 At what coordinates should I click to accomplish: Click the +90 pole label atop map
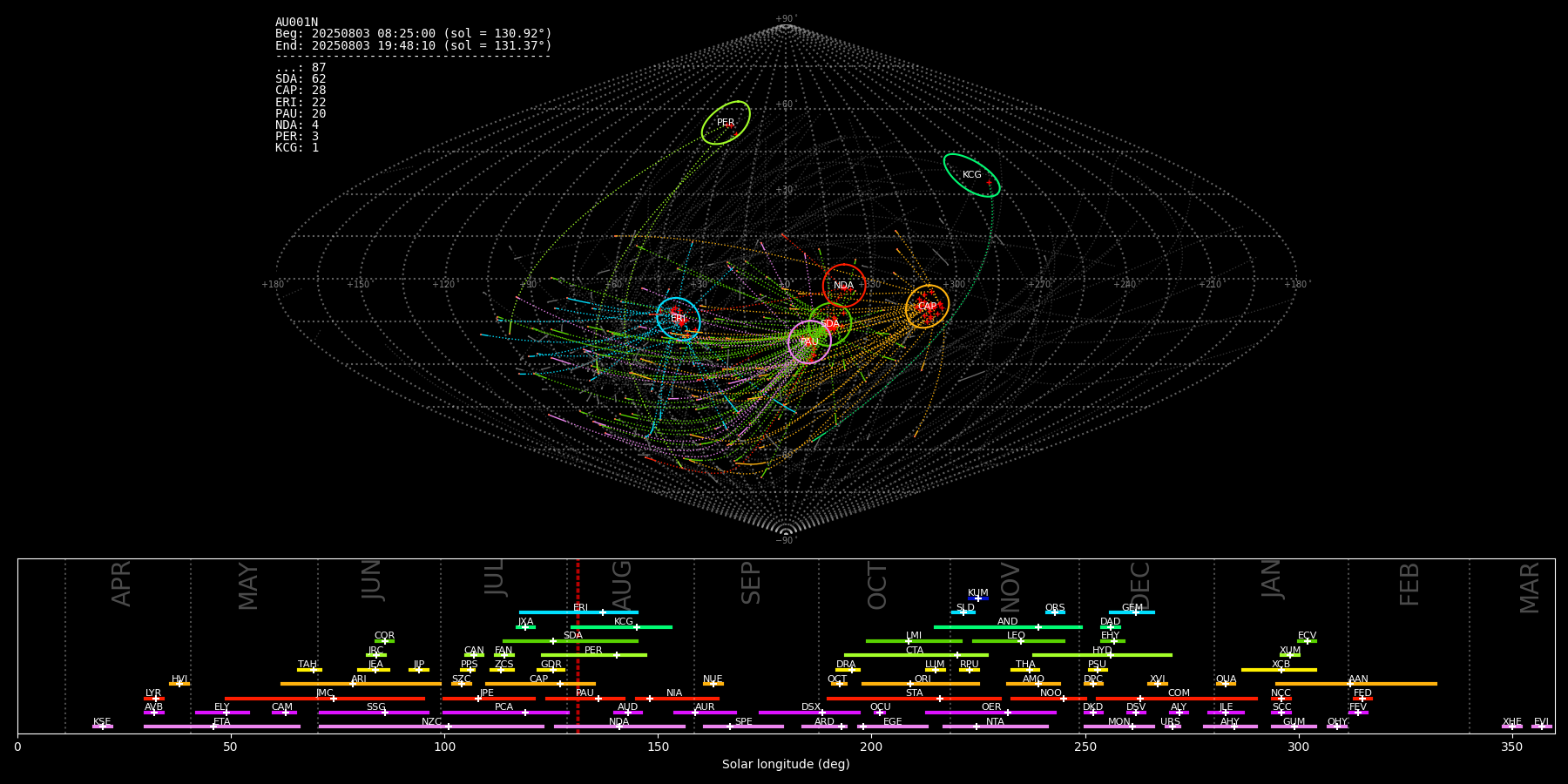coord(786,19)
